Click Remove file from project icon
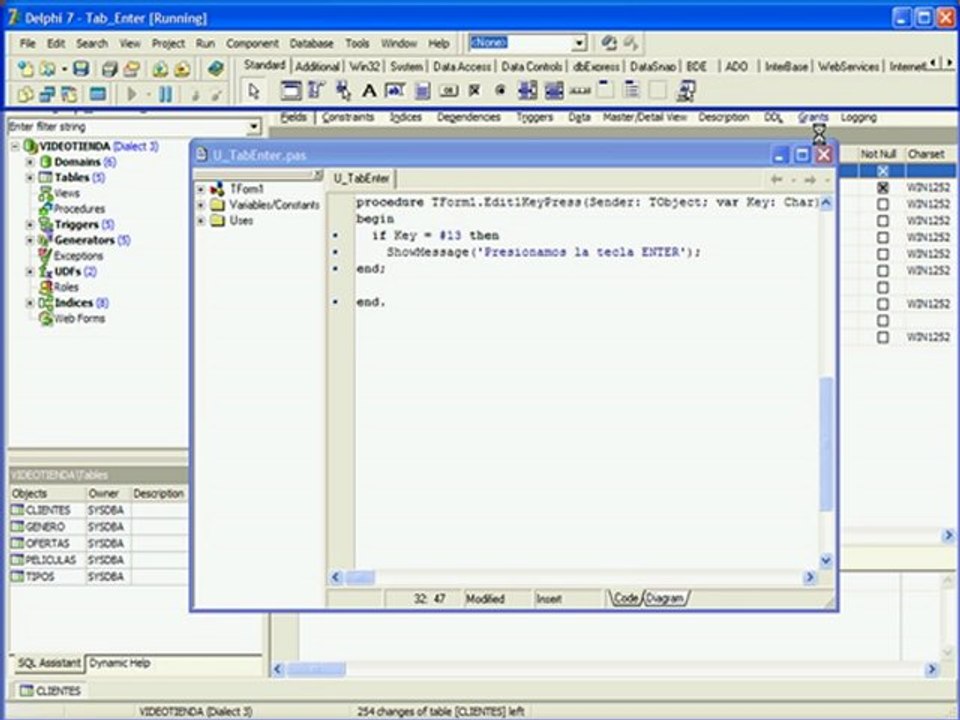Image resolution: width=960 pixels, height=720 pixels. [182, 69]
